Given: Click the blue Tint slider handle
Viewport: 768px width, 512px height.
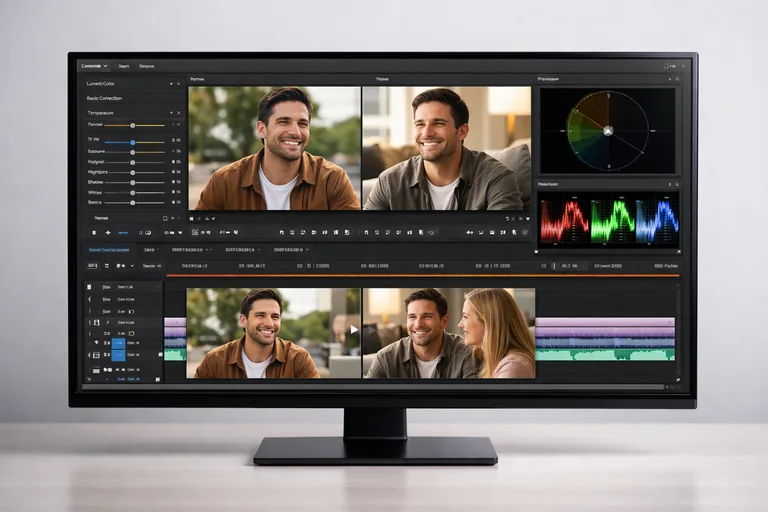Looking at the screenshot, I should pos(132,142).
